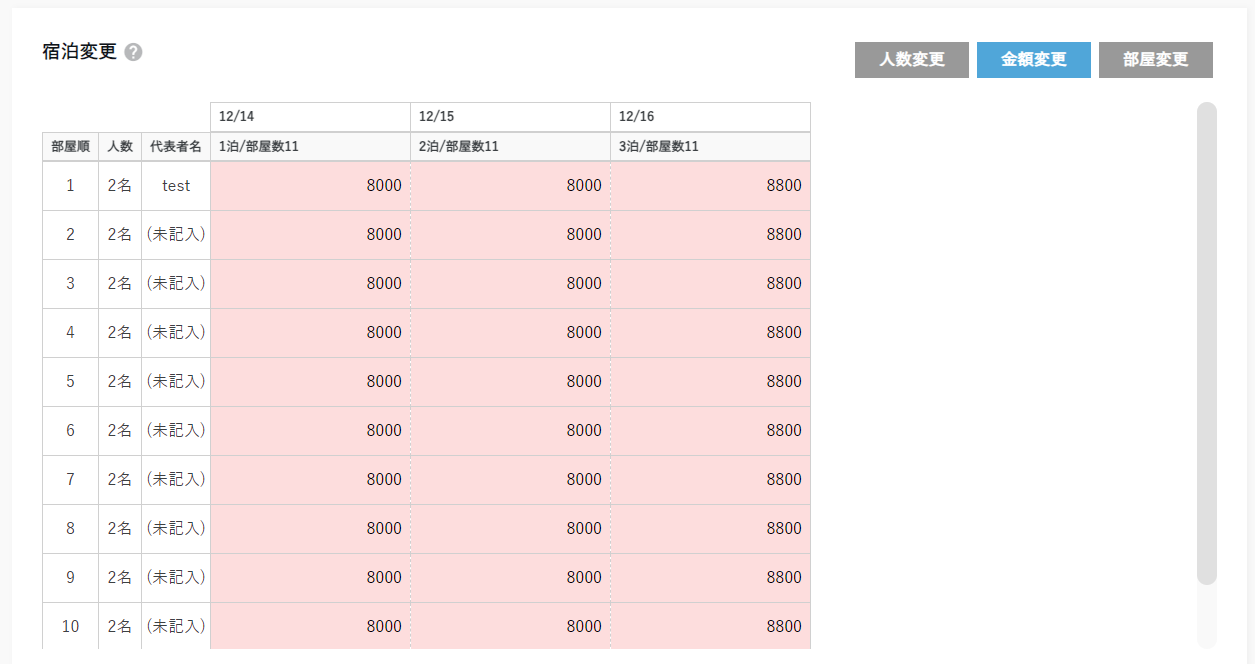1255x664 pixels.
Task: Click the 12/14 date column header
Action: tap(310, 117)
